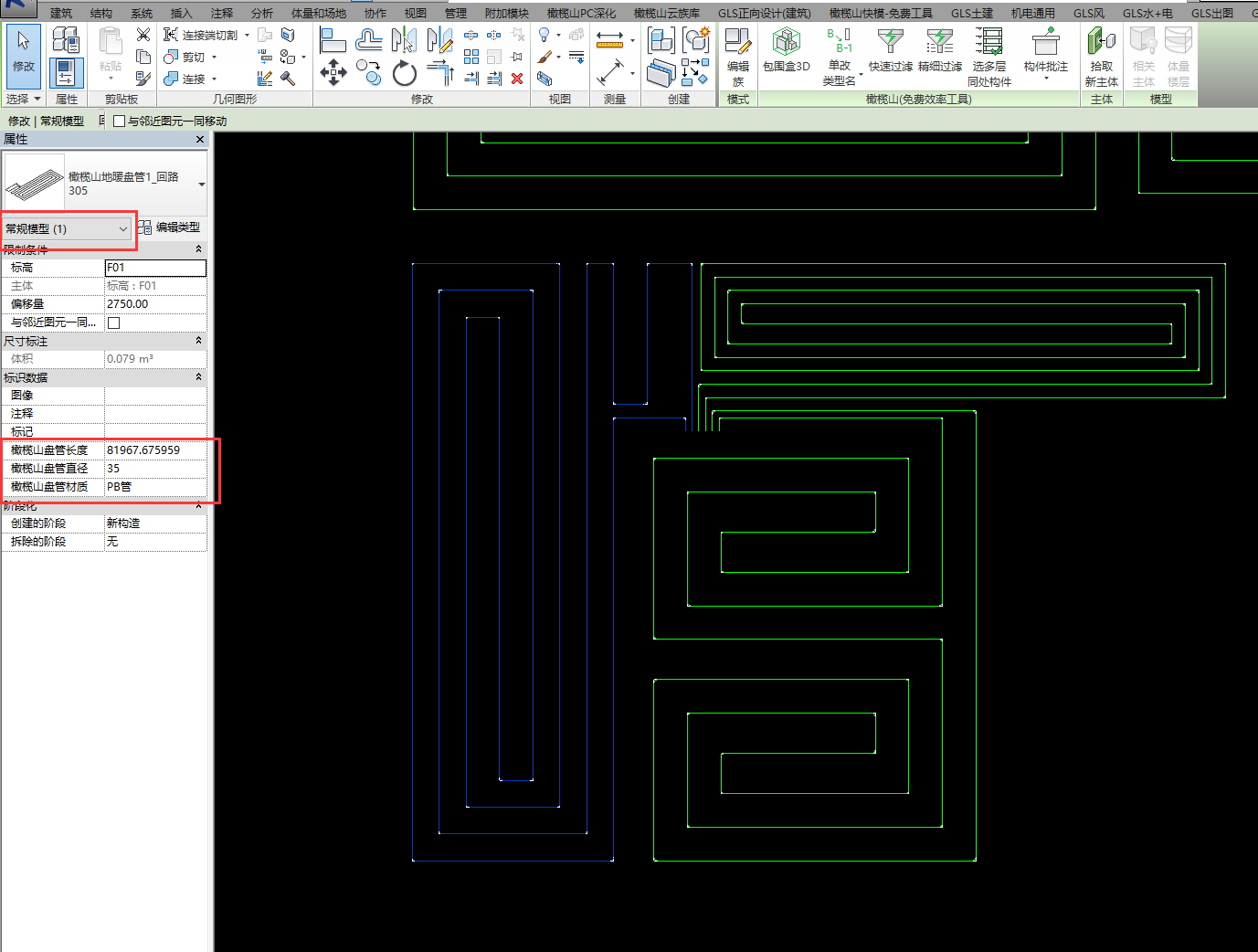The image size is (1258, 952).
Task: Click 编辑族 (Edit Family) button
Action: click(738, 57)
